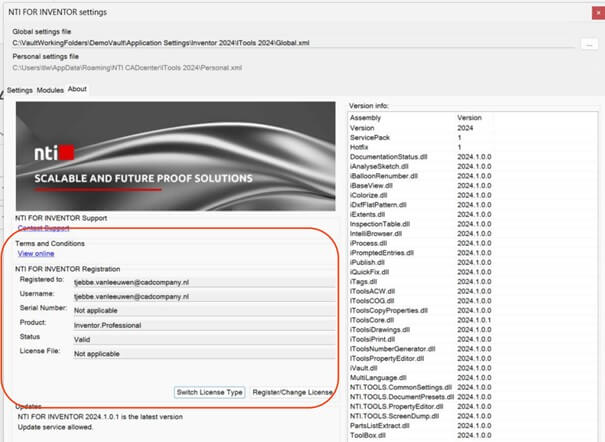Viewport: 605px width, 442px height.
Task: Click the Registered to email field
Action: tap(204, 282)
